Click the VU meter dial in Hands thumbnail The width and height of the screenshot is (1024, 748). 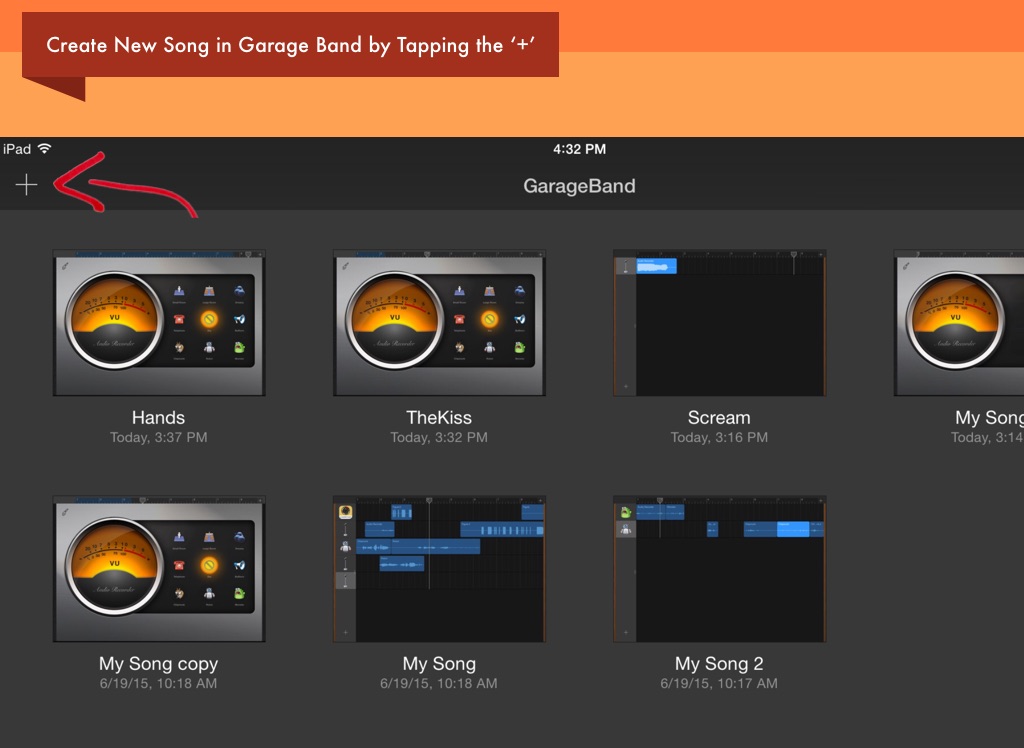[113, 318]
